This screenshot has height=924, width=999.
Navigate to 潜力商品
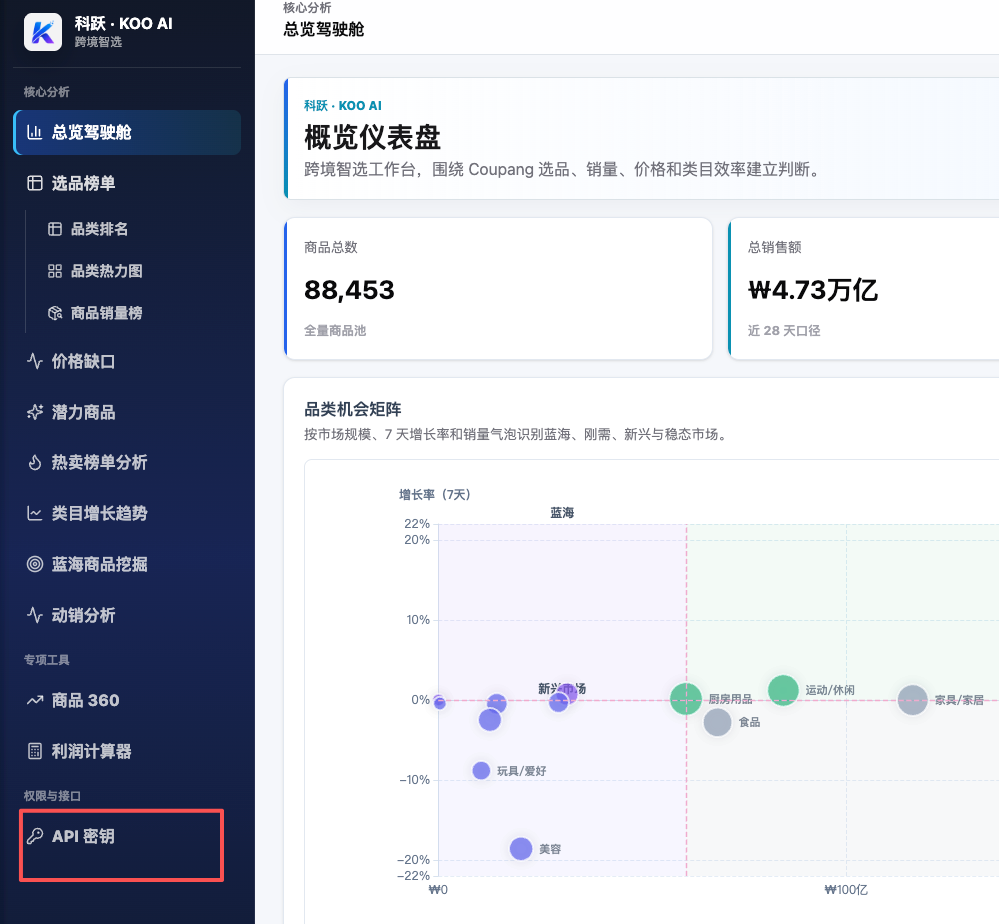(127, 412)
